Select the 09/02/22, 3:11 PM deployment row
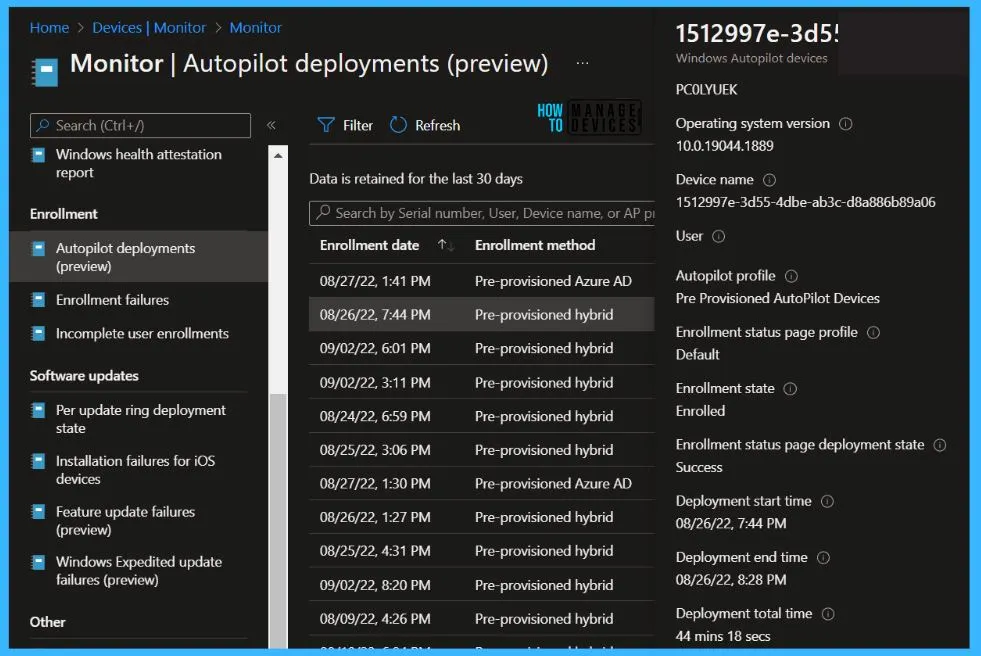 coord(482,382)
